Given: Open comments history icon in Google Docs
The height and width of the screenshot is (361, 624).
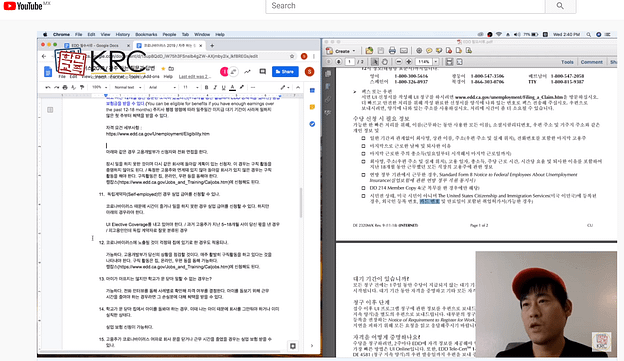Looking at the screenshot, I should point(262,72).
